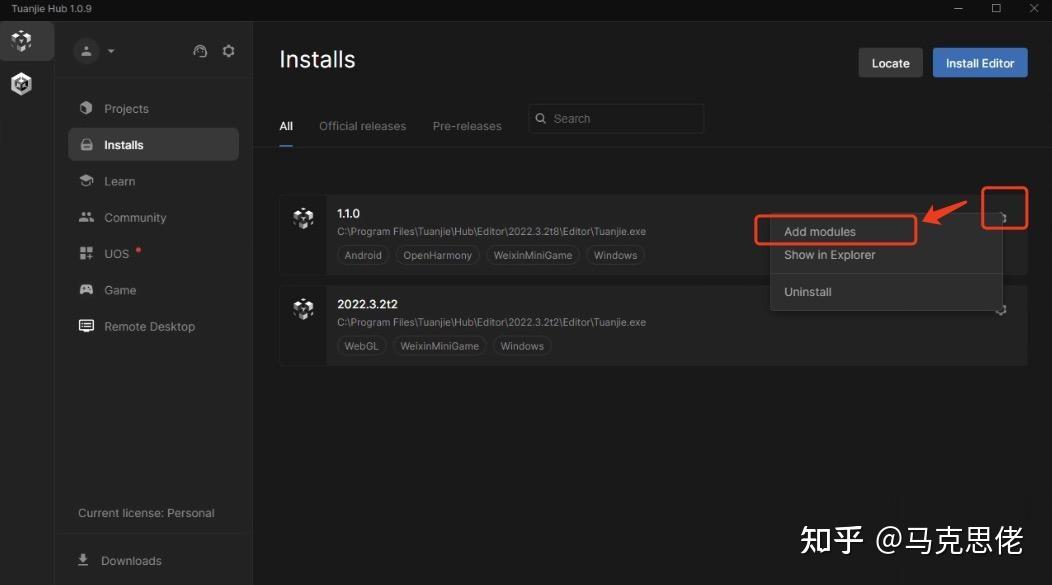Open Hub preferences via the gear icon
Image resolution: width=1052 pixels, height=585 pixels.
coord(228,50)
